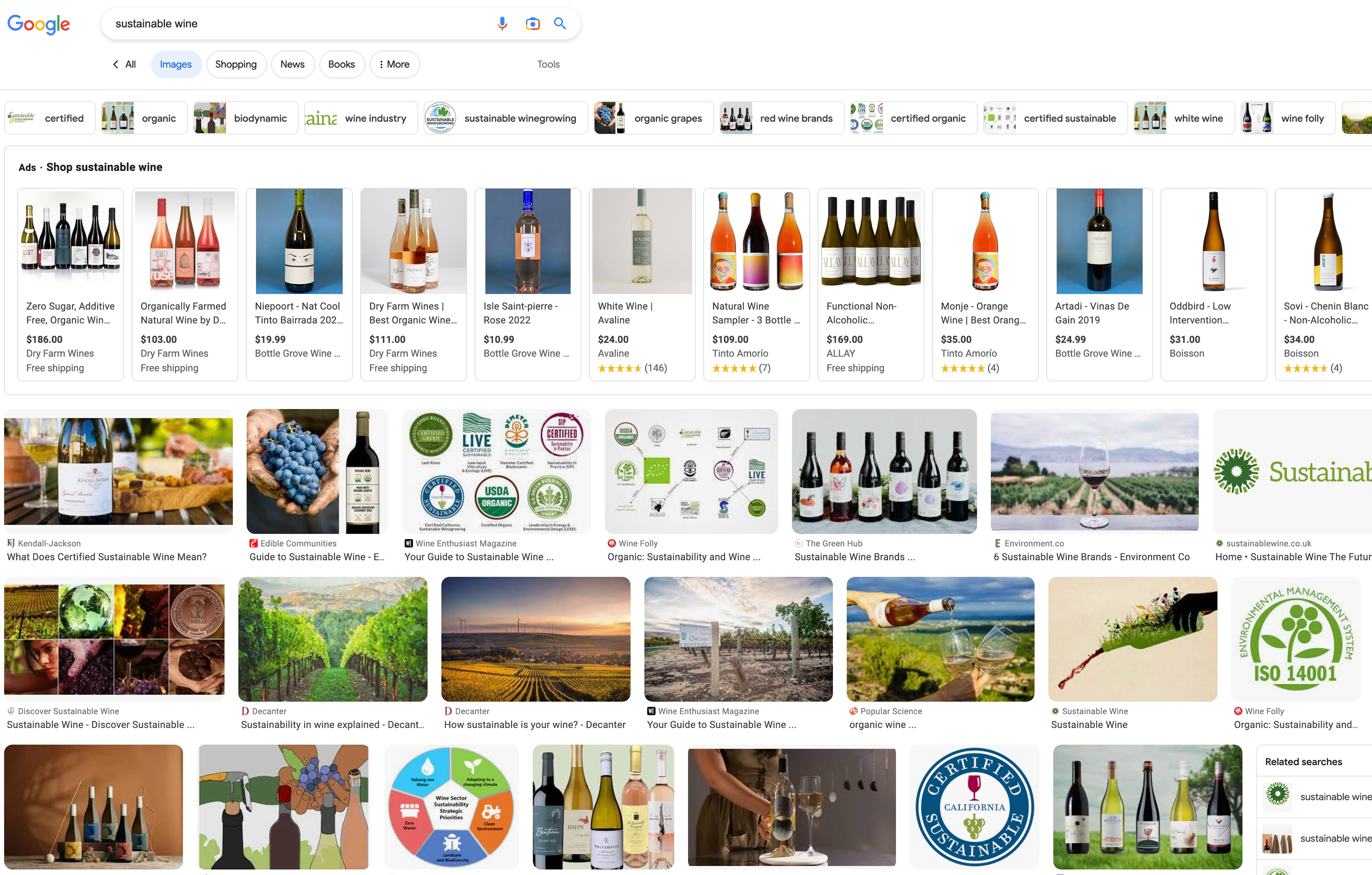The height and width of the screenshot is (875, 1372).
Task: Go back to All results
Action: tap(124, 64)
